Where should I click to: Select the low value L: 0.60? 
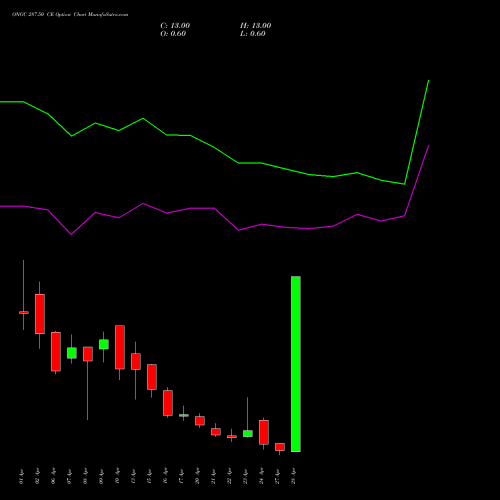[253, 34]
